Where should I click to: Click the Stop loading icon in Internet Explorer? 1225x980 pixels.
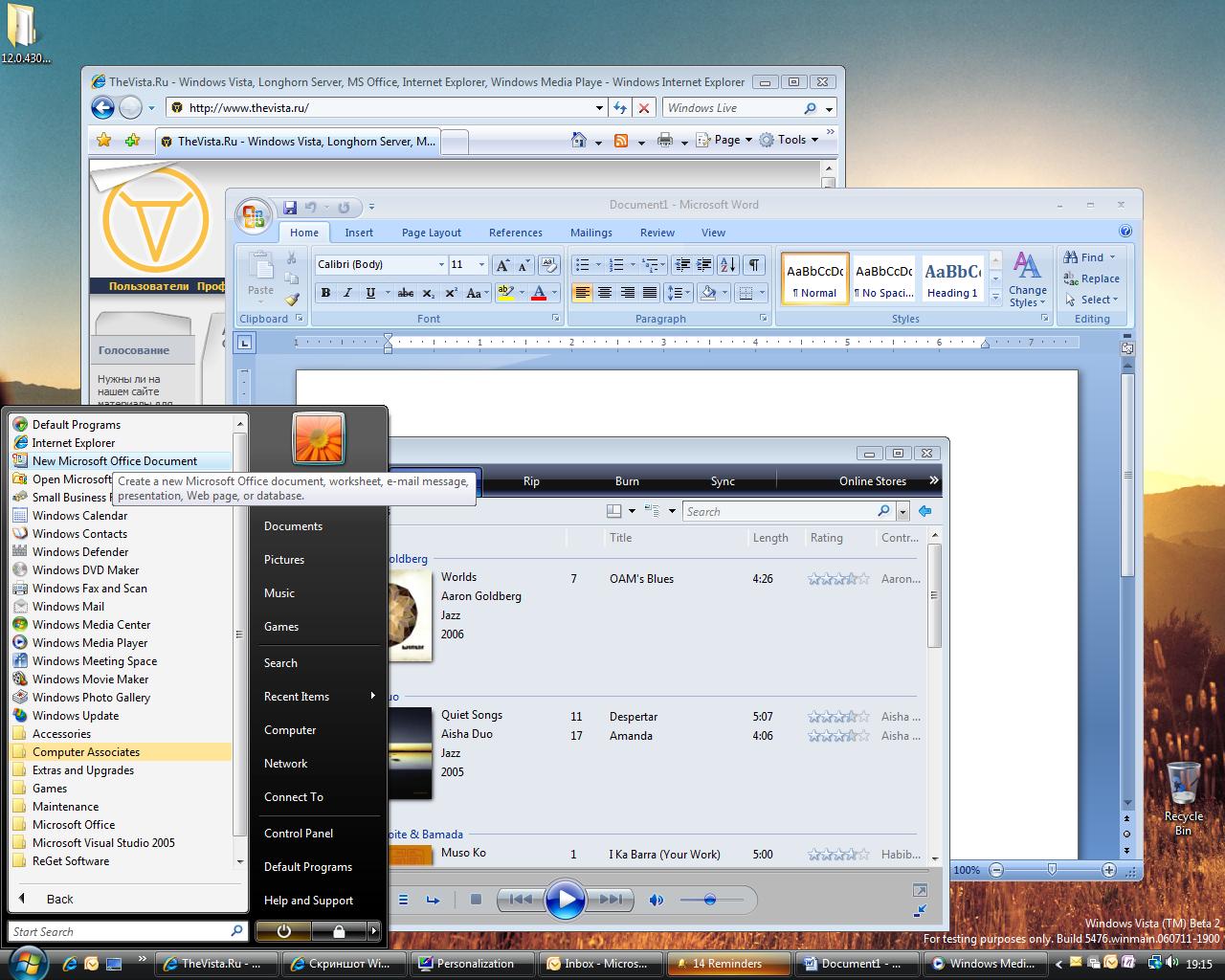(644, 108)
